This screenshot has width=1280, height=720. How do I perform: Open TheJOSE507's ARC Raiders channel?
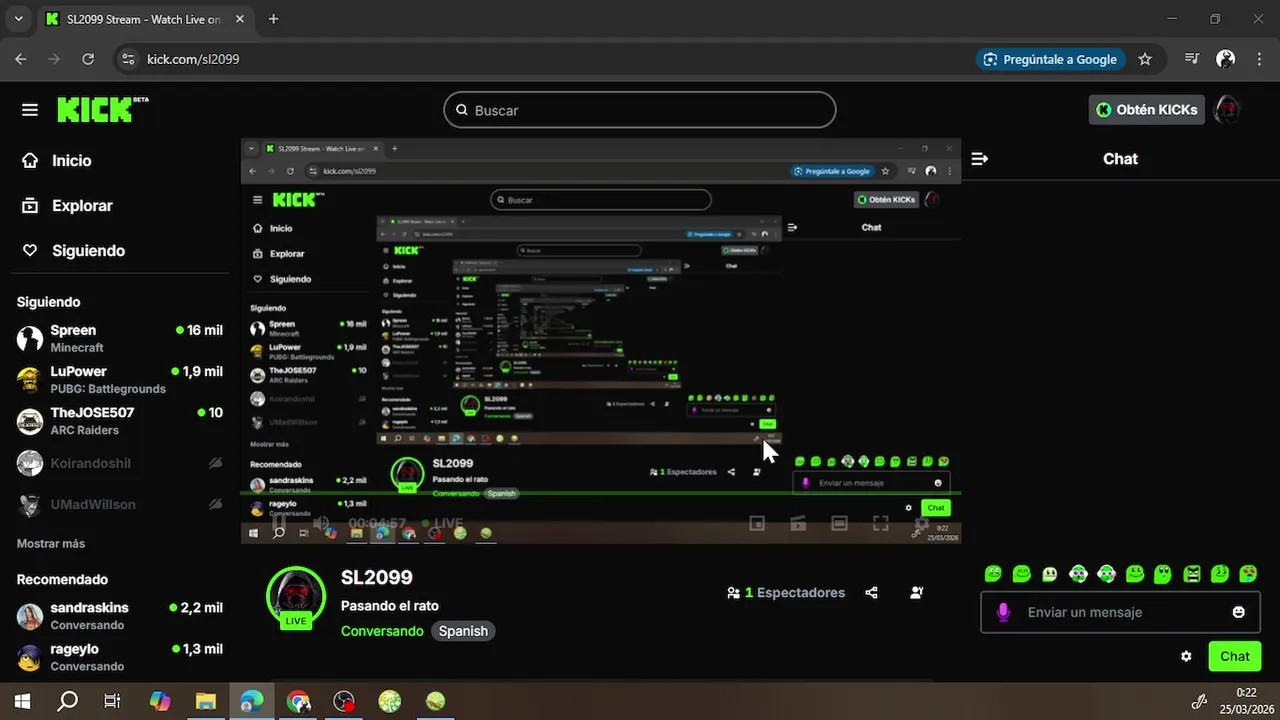click(120, 420)
